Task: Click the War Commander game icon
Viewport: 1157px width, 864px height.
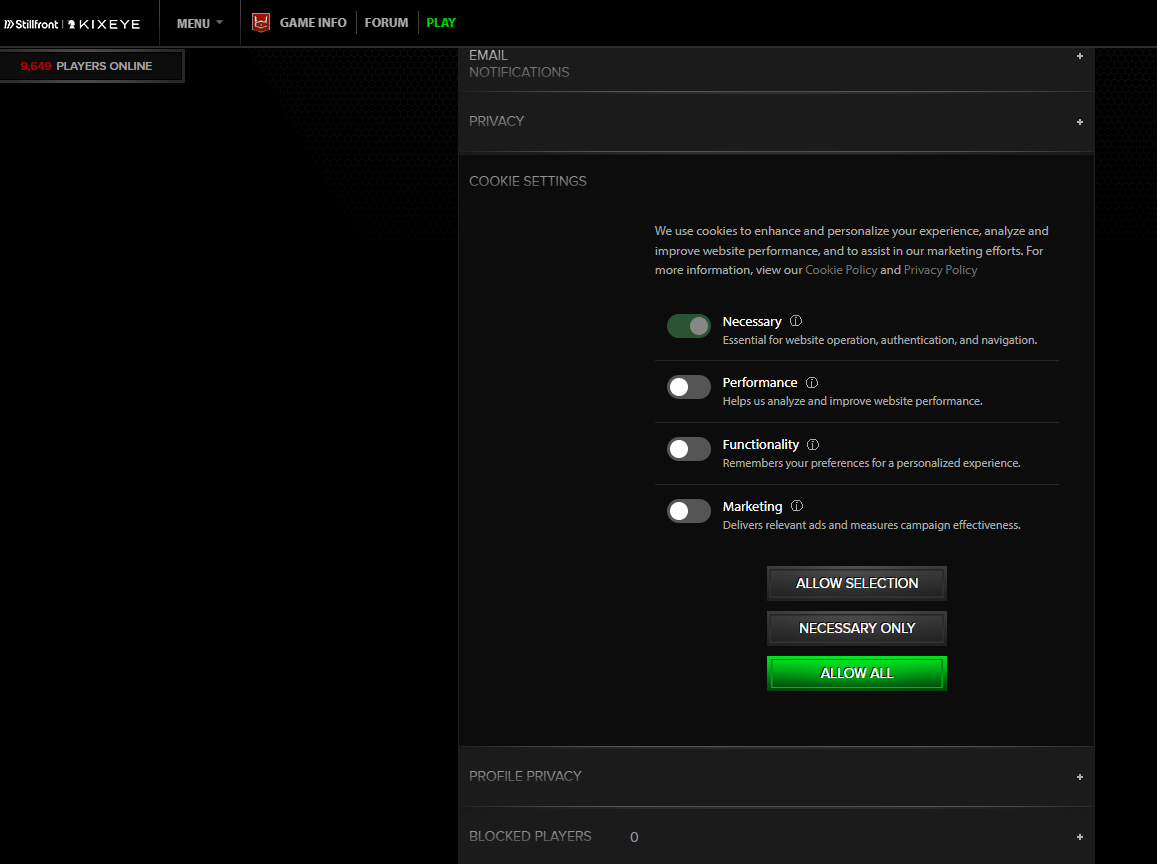Action: click(x=261, y=22)
